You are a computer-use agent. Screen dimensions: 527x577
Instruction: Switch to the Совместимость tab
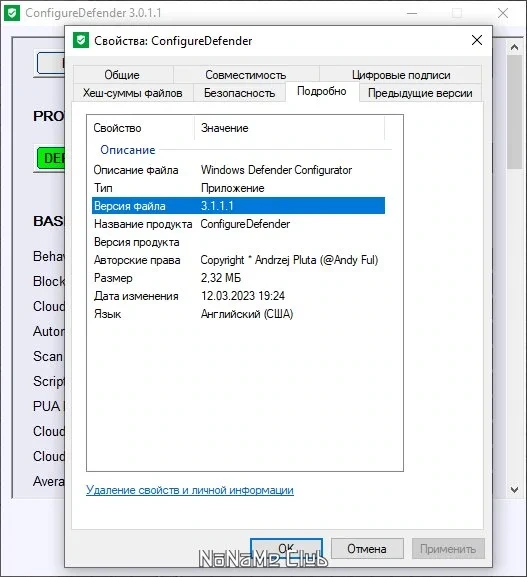(x=246, y=75)
